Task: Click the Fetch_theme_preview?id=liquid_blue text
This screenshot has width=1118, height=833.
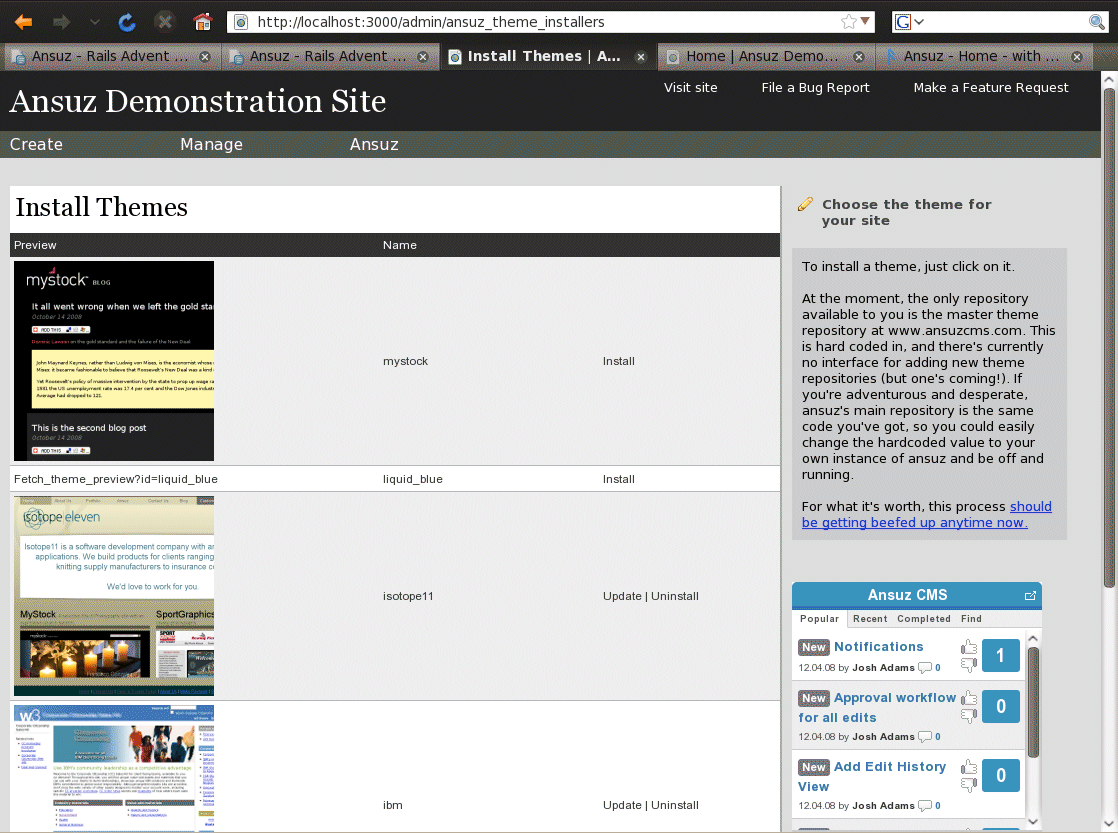Action: [116, 479]
